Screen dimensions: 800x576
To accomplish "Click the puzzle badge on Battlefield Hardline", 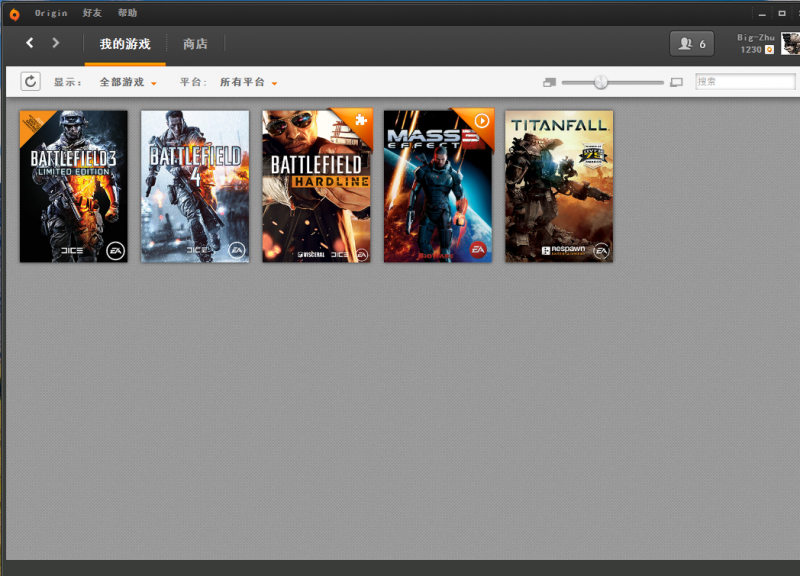I will pos(361,120).
